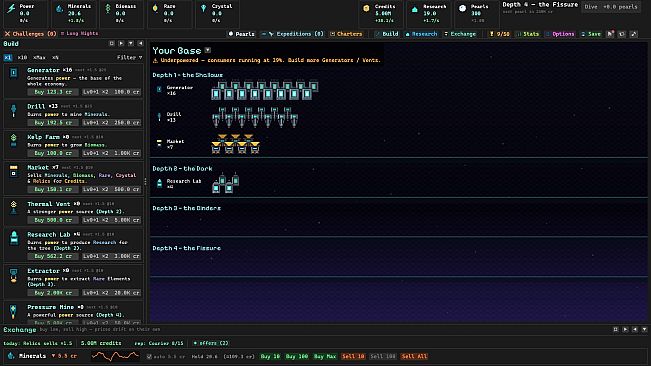Click the Build panel resize handle
This screenshot has height=366, width=651.
[145, 181]
